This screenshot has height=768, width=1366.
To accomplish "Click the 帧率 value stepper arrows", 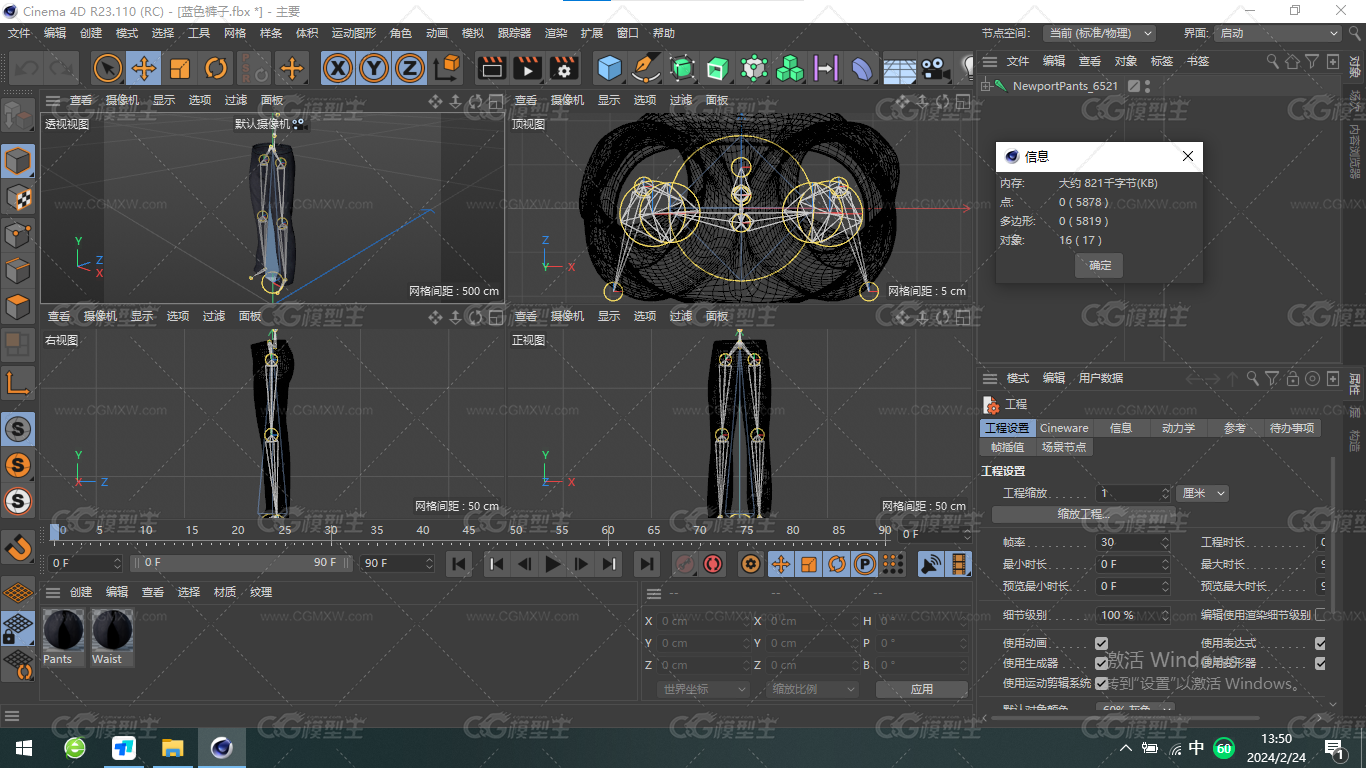I will [x=1164, y=542].
